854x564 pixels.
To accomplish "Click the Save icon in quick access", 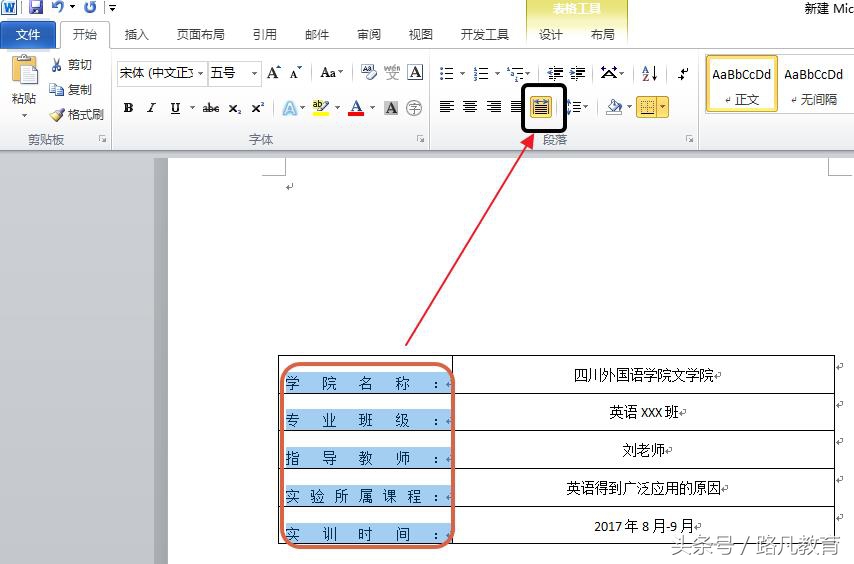I will coord(36,7).
